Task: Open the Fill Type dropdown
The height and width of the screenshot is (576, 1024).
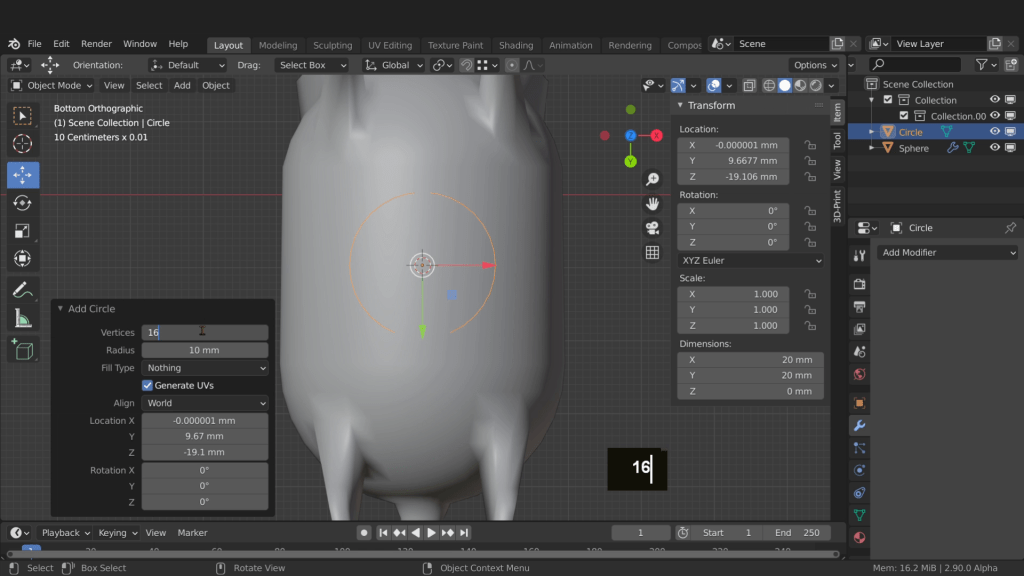Action: coord(205,368)
